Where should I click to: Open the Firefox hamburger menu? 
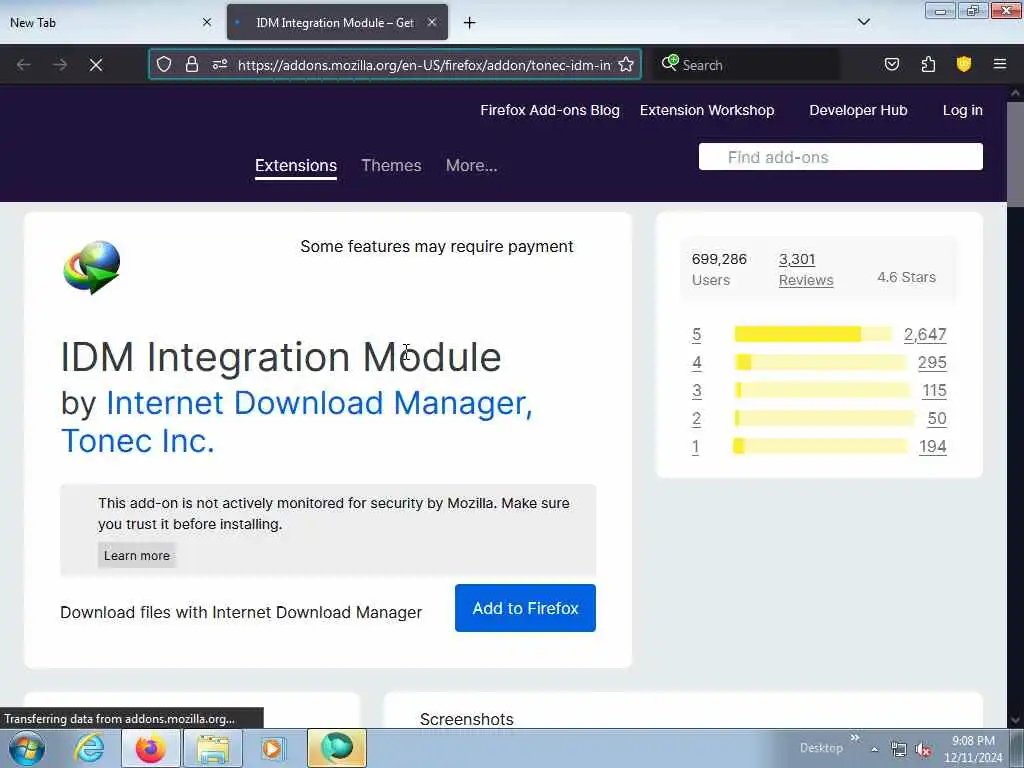click(x=1000, y=64)
